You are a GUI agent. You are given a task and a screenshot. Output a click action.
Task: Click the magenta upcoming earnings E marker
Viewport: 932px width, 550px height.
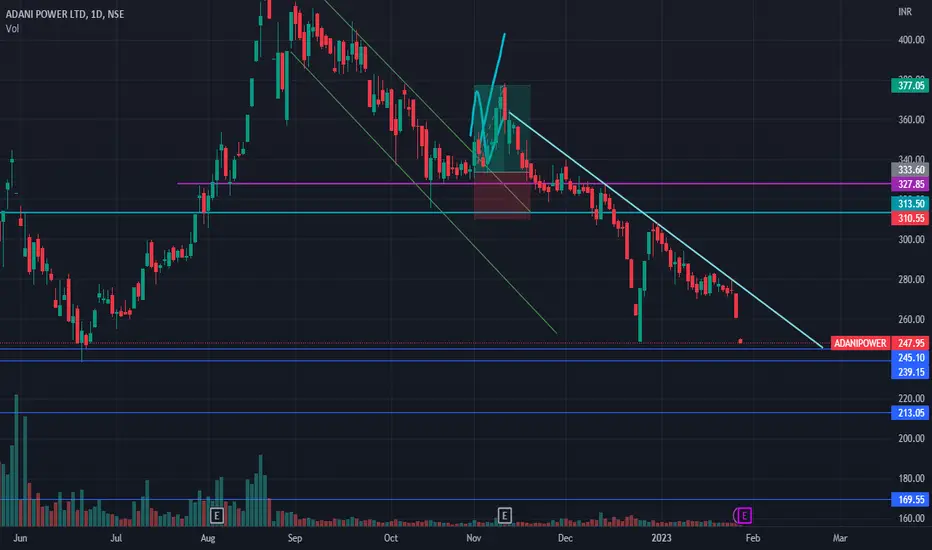(744, 516)
